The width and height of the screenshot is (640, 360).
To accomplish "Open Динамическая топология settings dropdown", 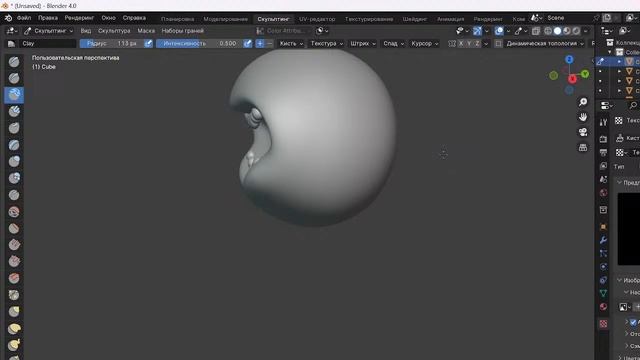I will (545, 43).
